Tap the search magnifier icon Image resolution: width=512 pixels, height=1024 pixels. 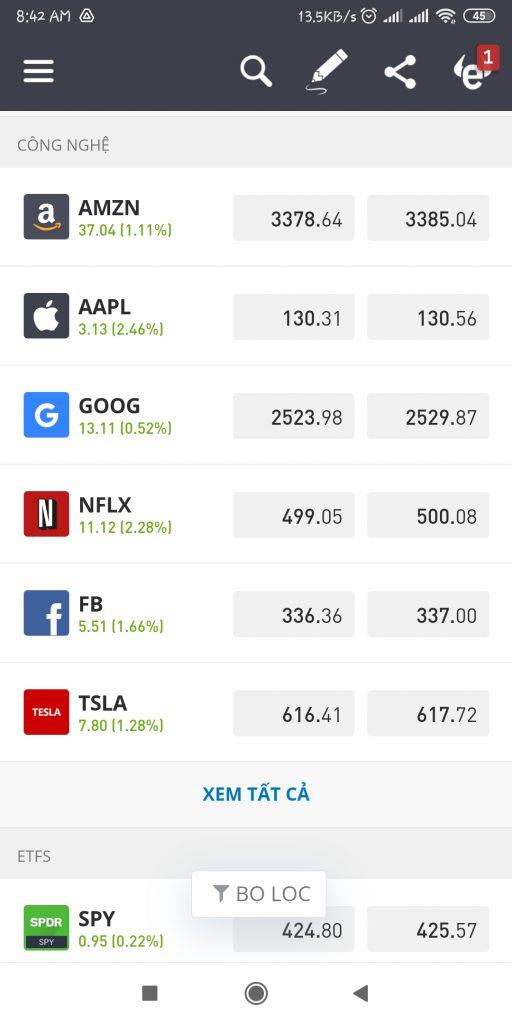[255, 71]
